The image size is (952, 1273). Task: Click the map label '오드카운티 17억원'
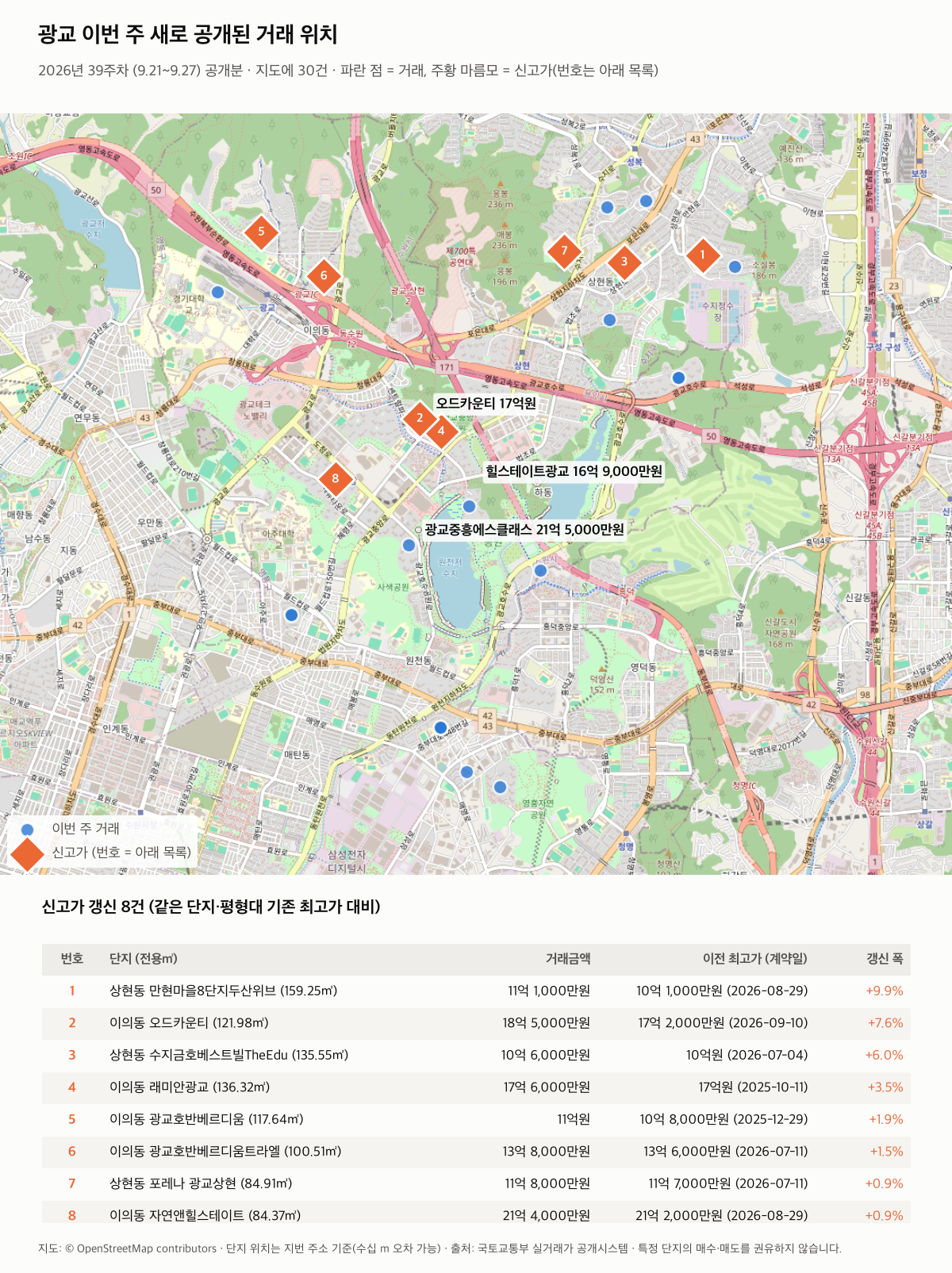pos(486,404)
